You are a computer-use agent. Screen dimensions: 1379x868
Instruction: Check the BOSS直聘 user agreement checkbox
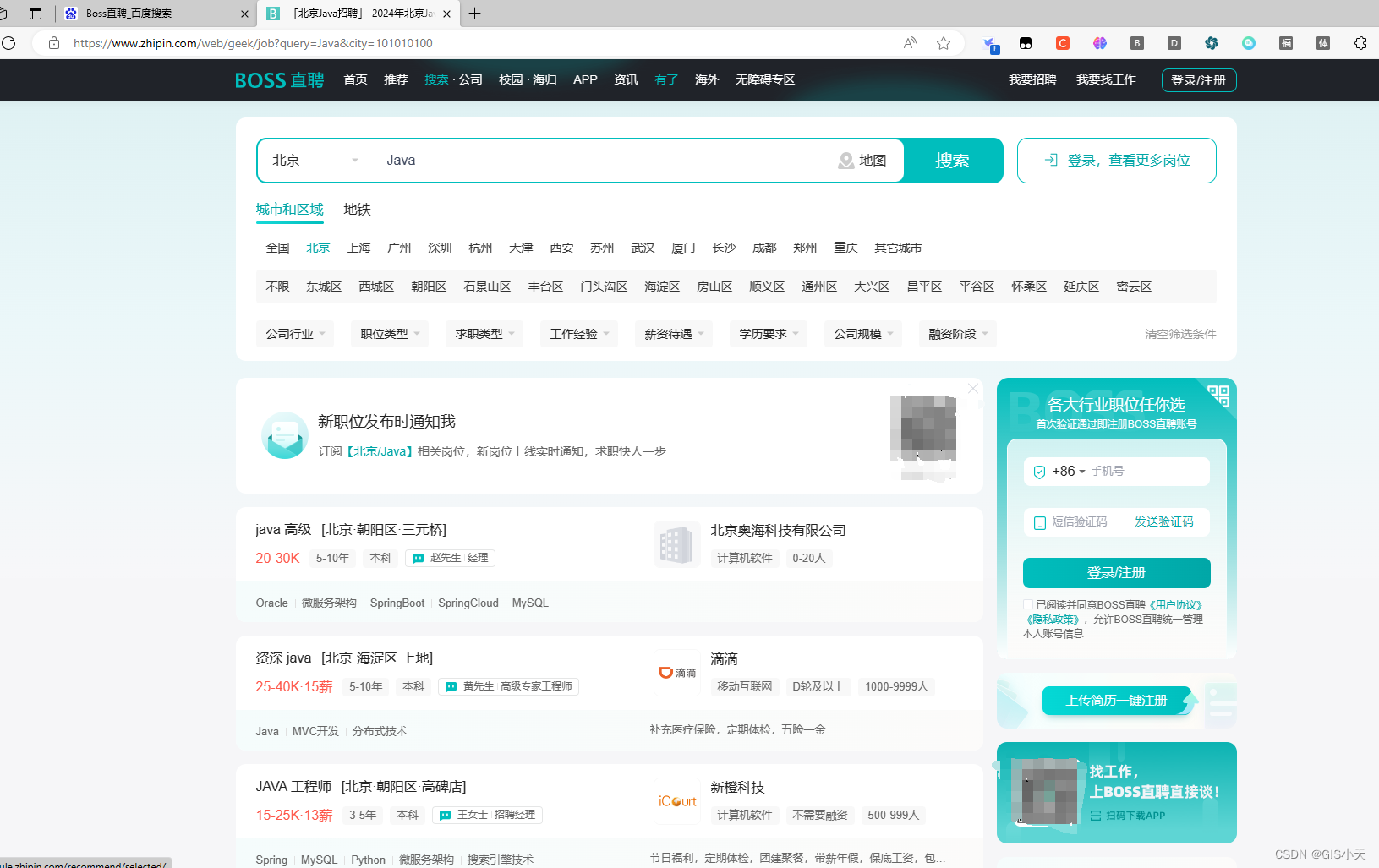[x=1028, y=604]
